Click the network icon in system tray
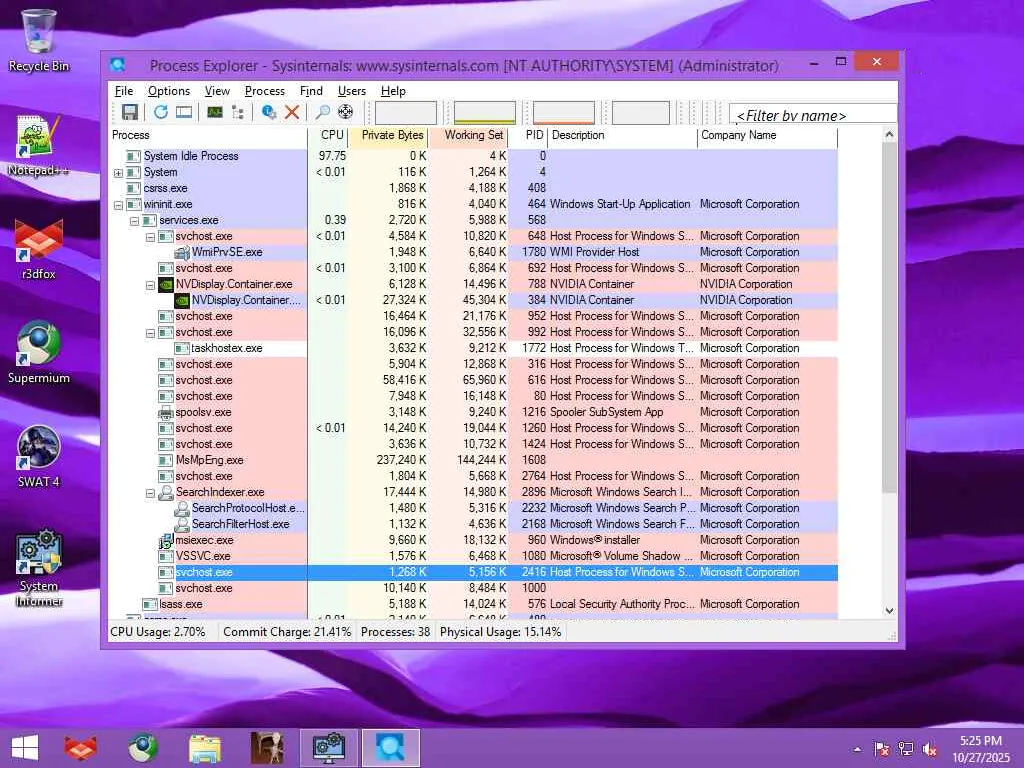The width and height of the screenshot is (1024, 768). [x=905, y=749]
